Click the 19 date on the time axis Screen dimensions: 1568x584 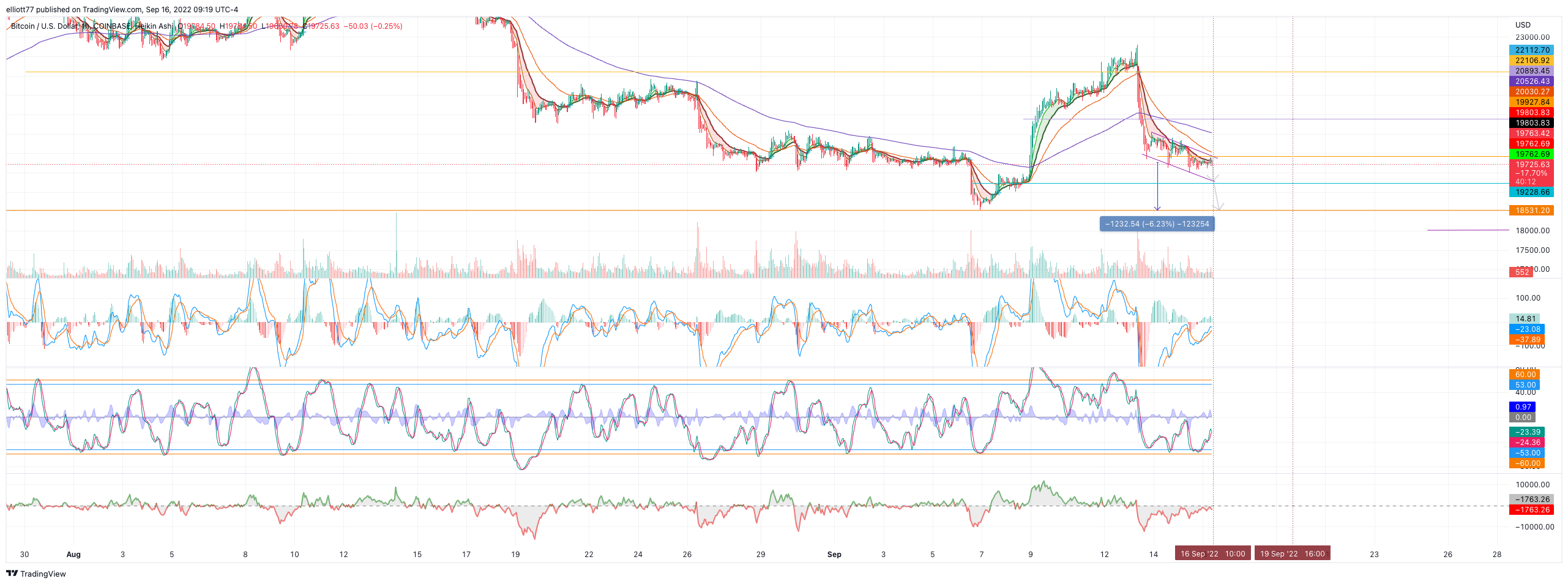click(x=515, y=555)
